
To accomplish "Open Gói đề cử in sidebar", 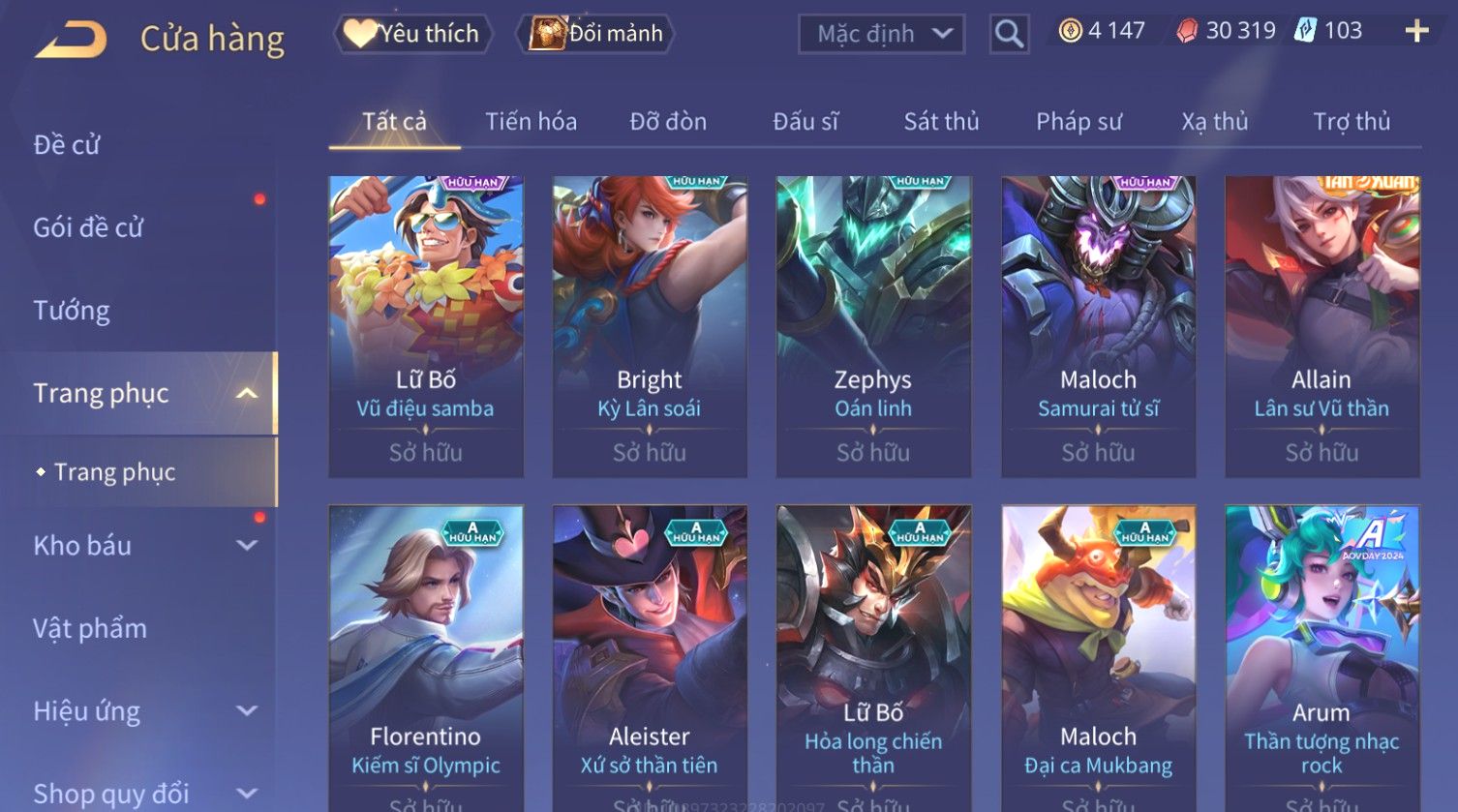I will coord(88,227).
